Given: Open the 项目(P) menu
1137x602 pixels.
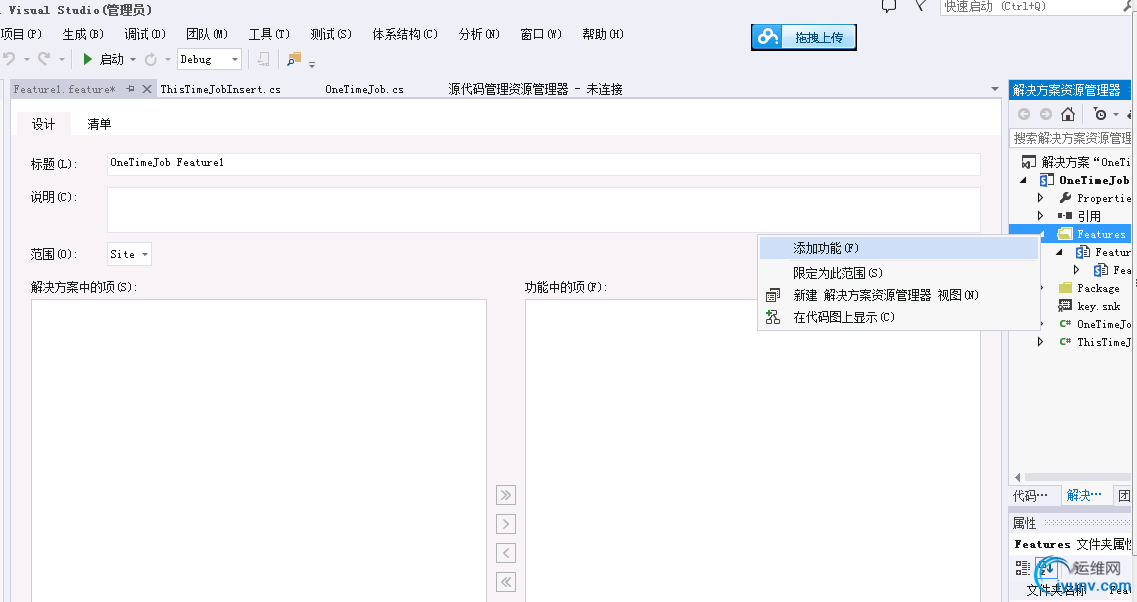Looking at the screenshot, I should (x=21, y=34).
